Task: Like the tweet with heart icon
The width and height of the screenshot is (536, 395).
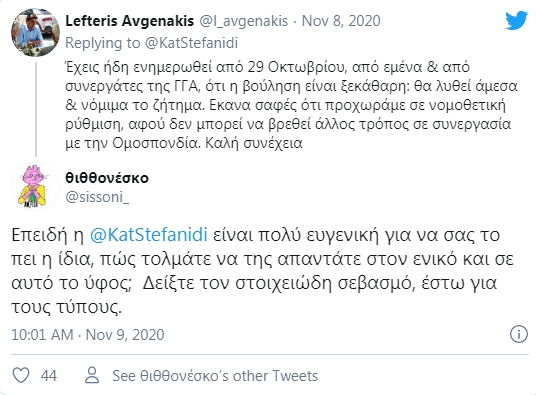Action: click(21, 375)
